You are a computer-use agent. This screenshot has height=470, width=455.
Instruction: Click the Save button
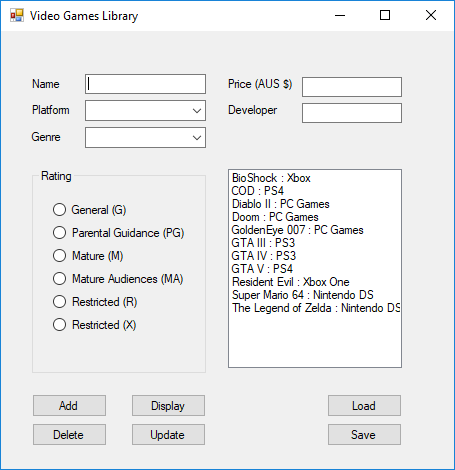click(x=364, y=435)
